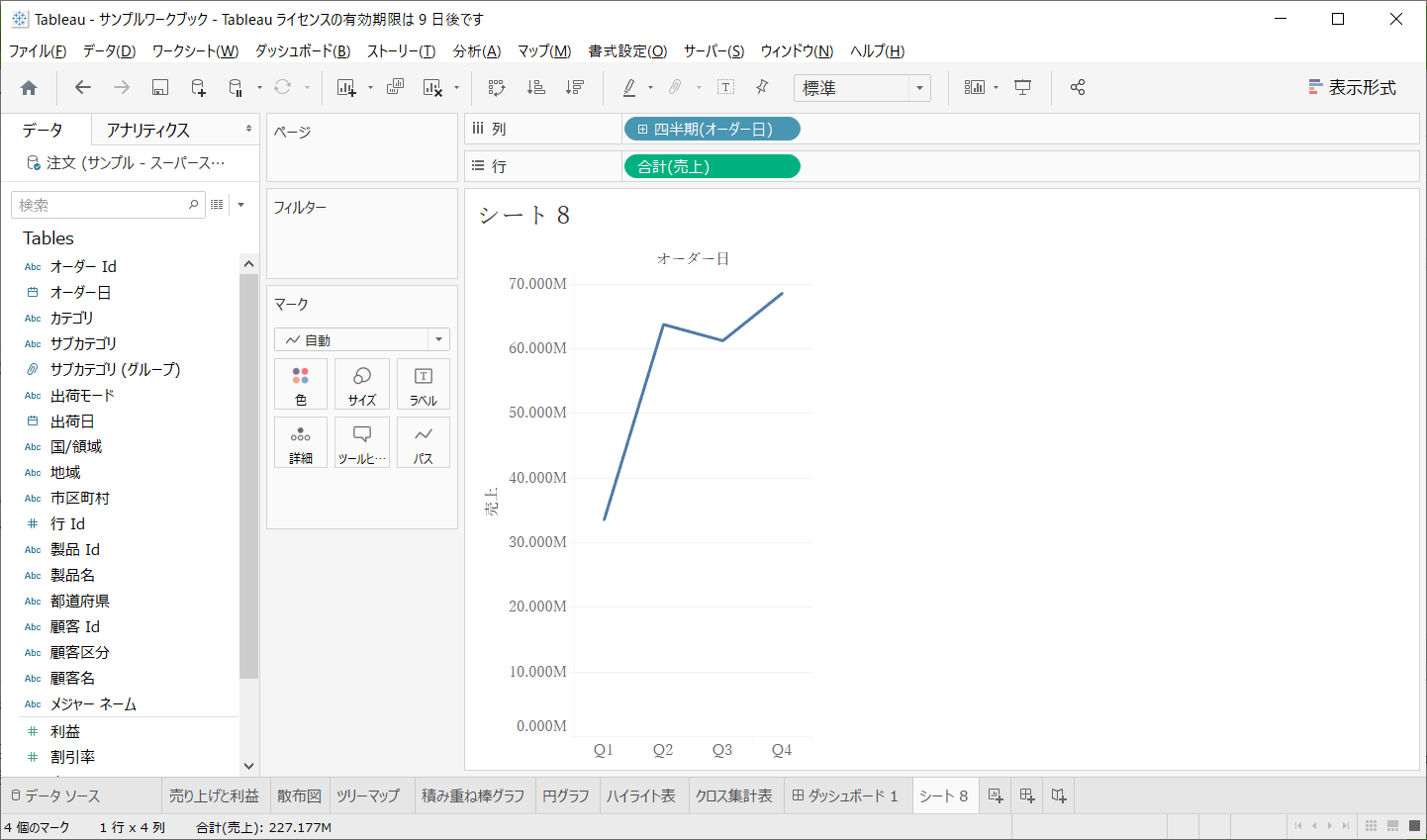Select the サブカテゴリ (グループ) field
This screenshot has width=1427, height=840.
(x=115, y=369)
